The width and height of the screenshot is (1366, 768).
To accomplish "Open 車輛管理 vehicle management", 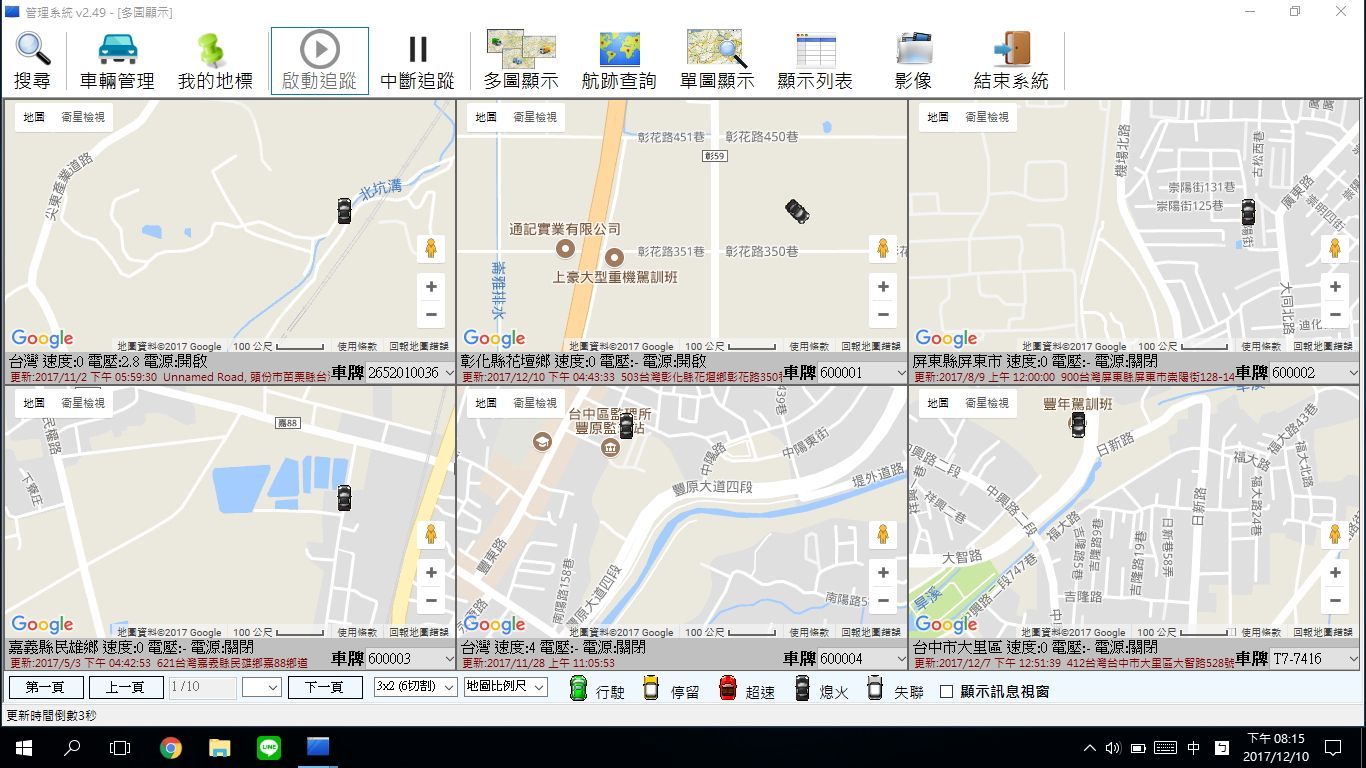I will click(117, 60).
